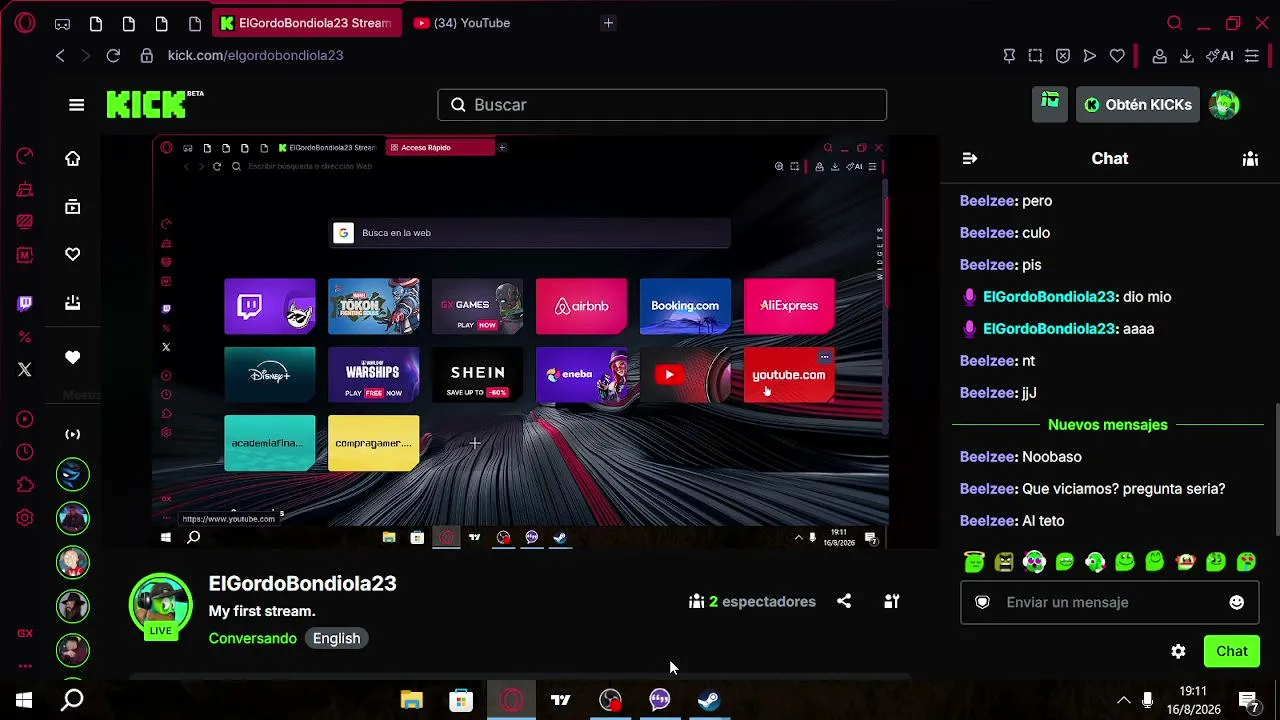This screenshot has height=720, width=1280.
Task: Open the Easy Setup sliders icon
Action: (1252, 56)
